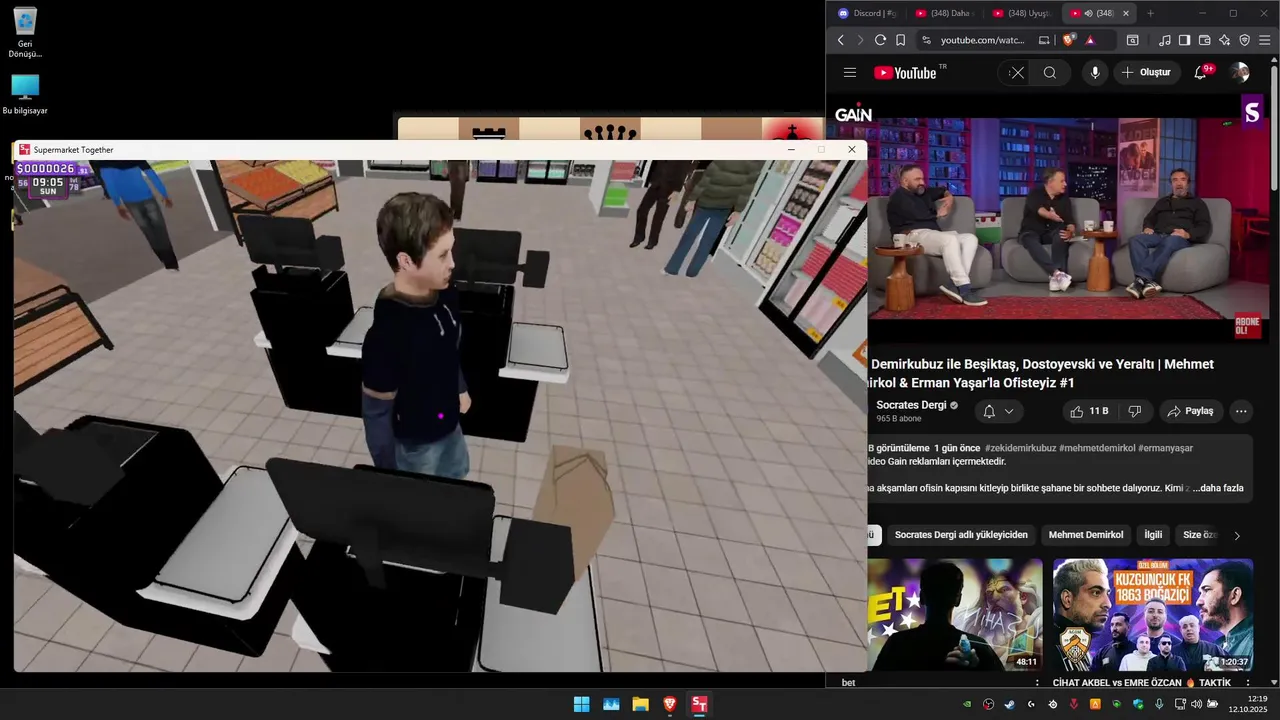Image resolution: width=1280 pixels, height=720 pixels.
Task: Select the 'İlgili' filter chip
Action: [x=1153, y=535]
